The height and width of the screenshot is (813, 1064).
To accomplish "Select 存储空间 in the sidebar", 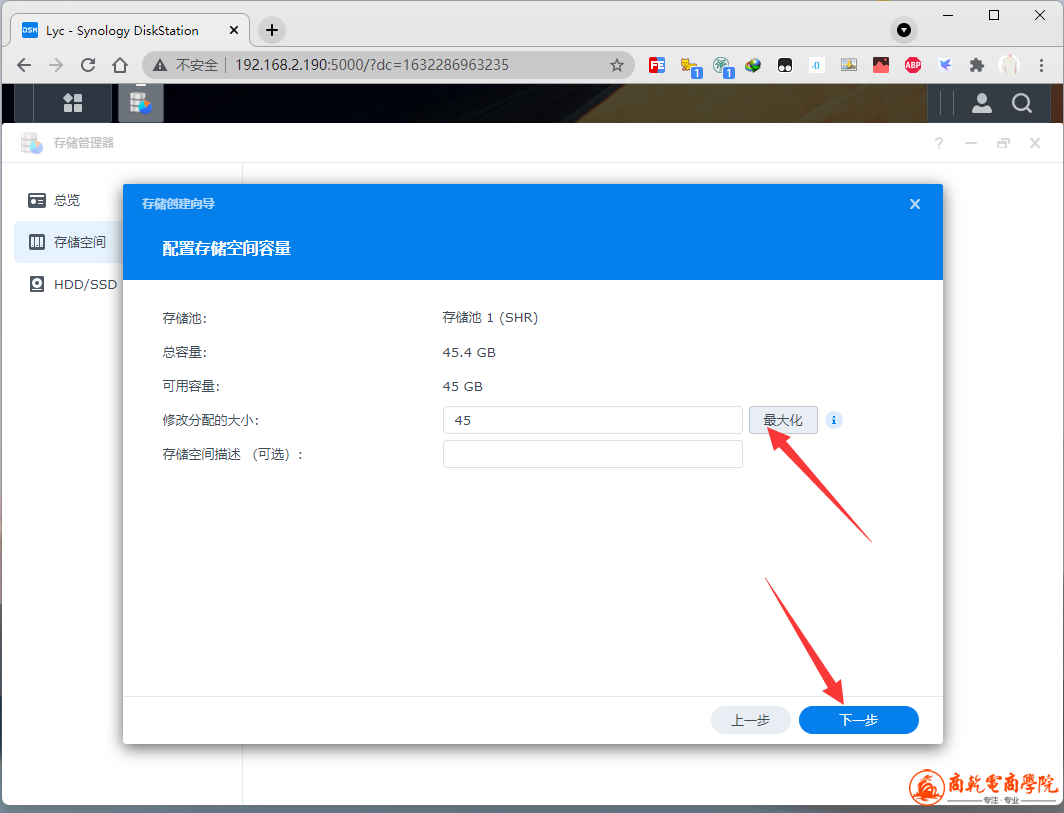I will click(79, 242).
